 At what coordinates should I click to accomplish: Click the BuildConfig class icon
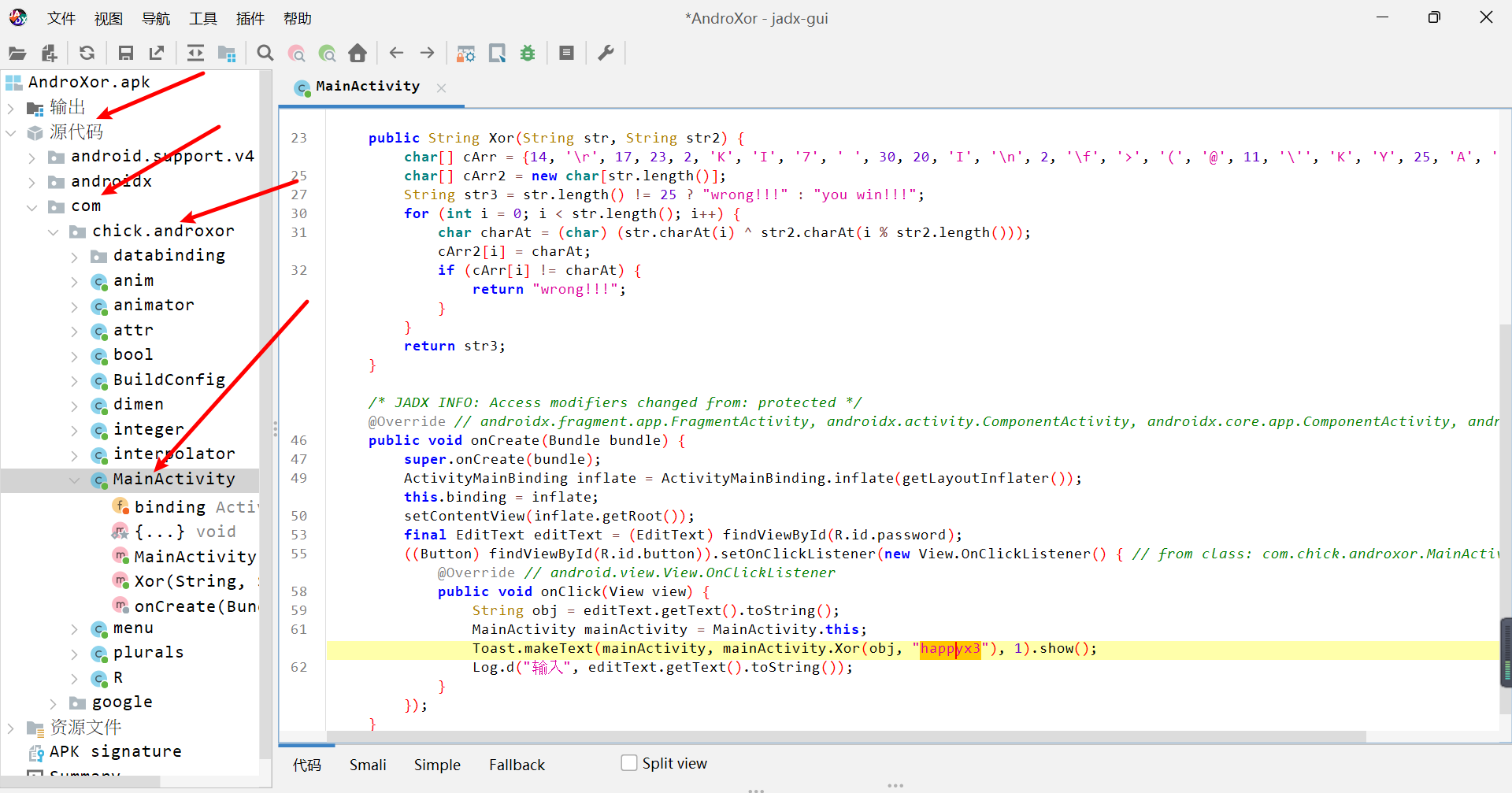(x=99, y=380)
